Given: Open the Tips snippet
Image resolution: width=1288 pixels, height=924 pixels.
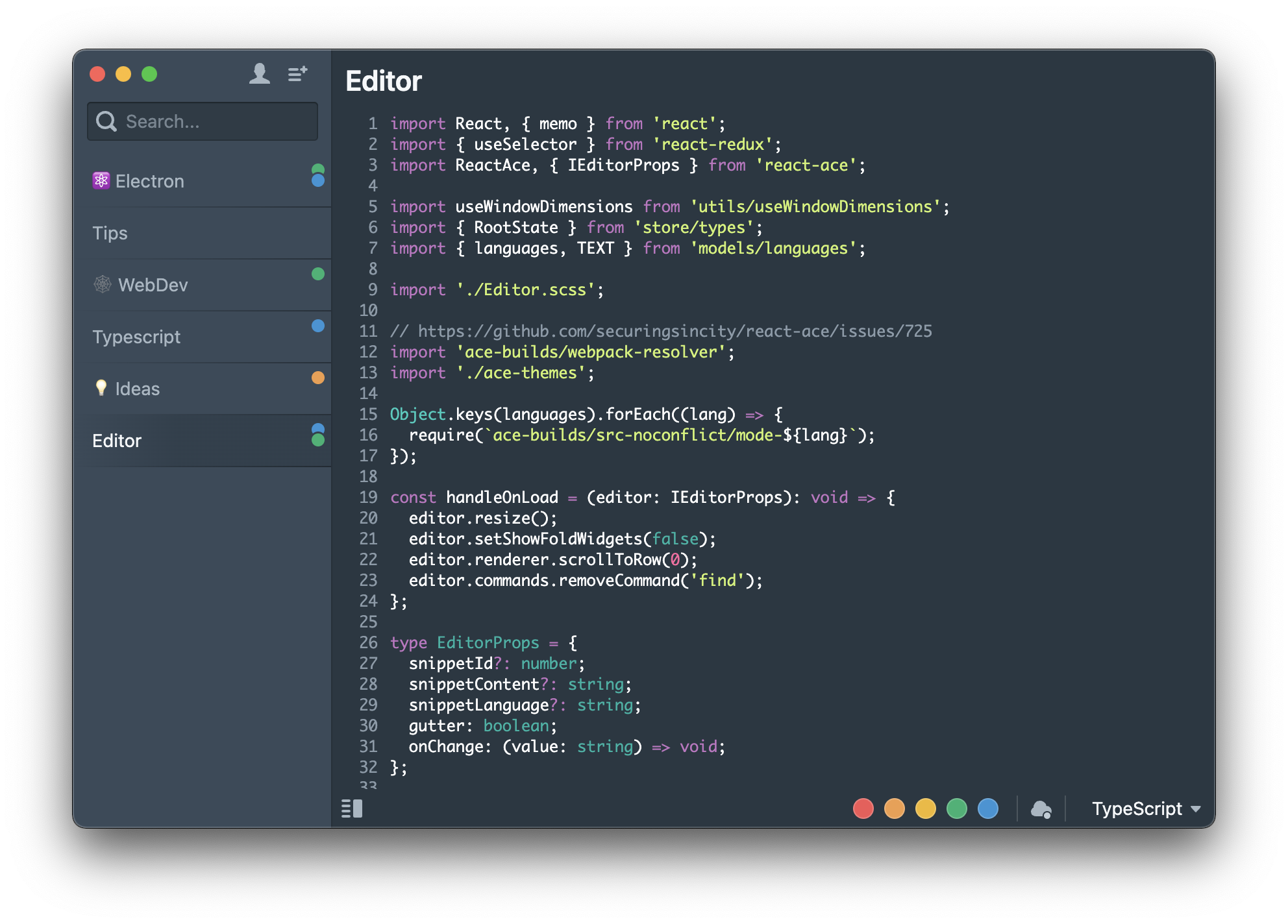Looking at the screenshot, I should tap(203, 233).
